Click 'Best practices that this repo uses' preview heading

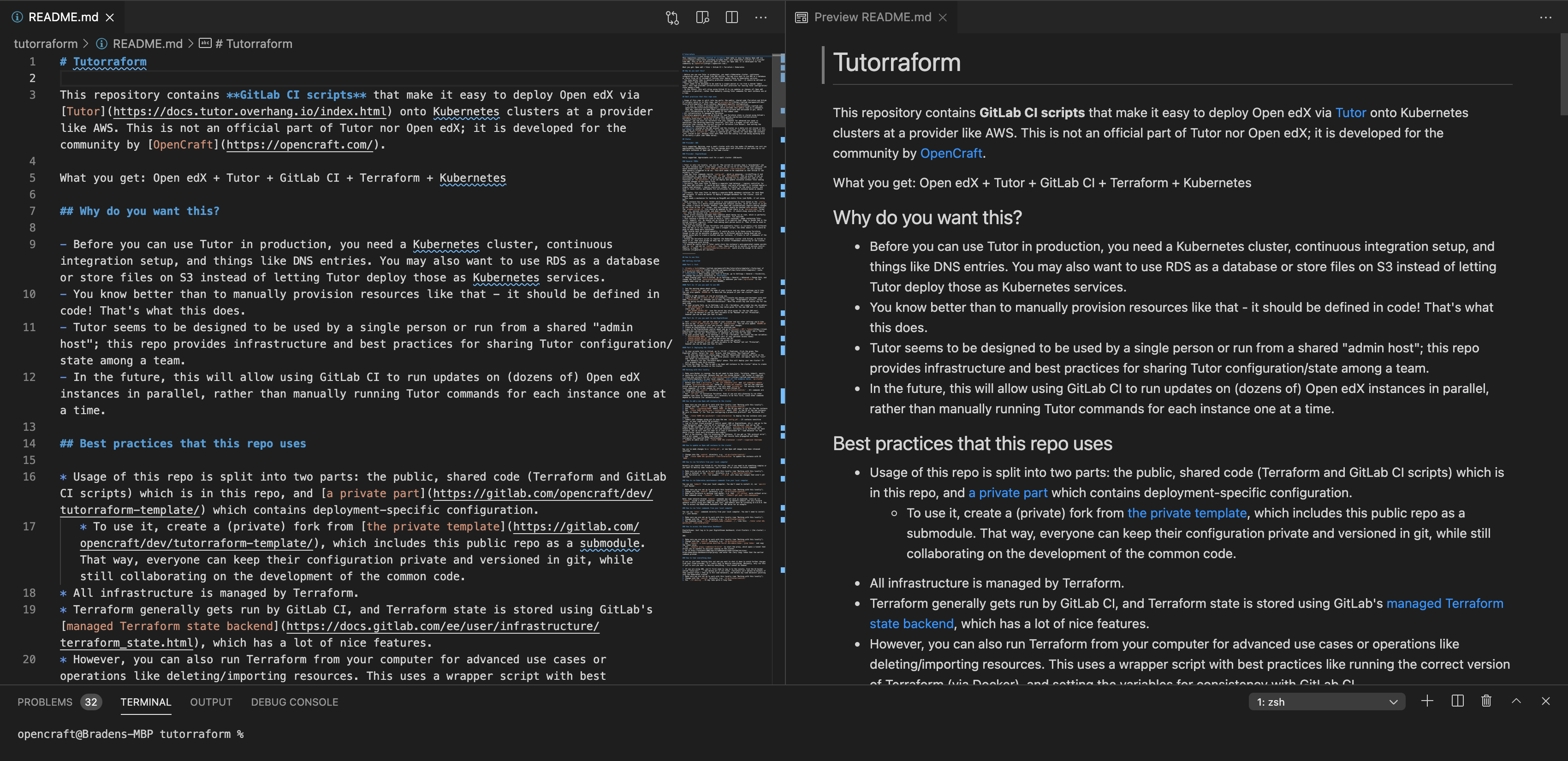(x=972, y=443)
